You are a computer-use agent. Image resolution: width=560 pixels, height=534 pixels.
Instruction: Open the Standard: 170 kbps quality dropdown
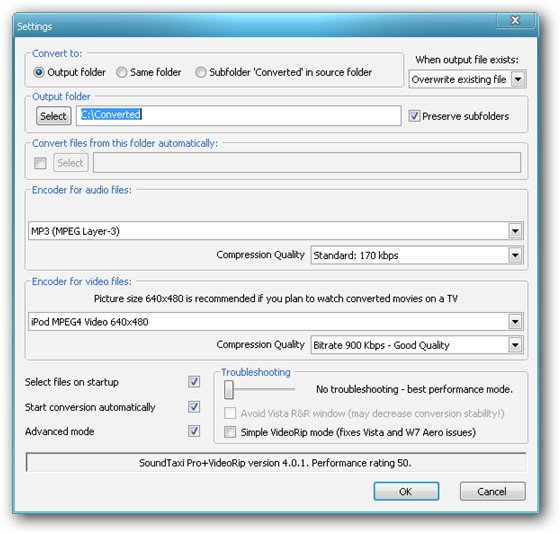417,255
